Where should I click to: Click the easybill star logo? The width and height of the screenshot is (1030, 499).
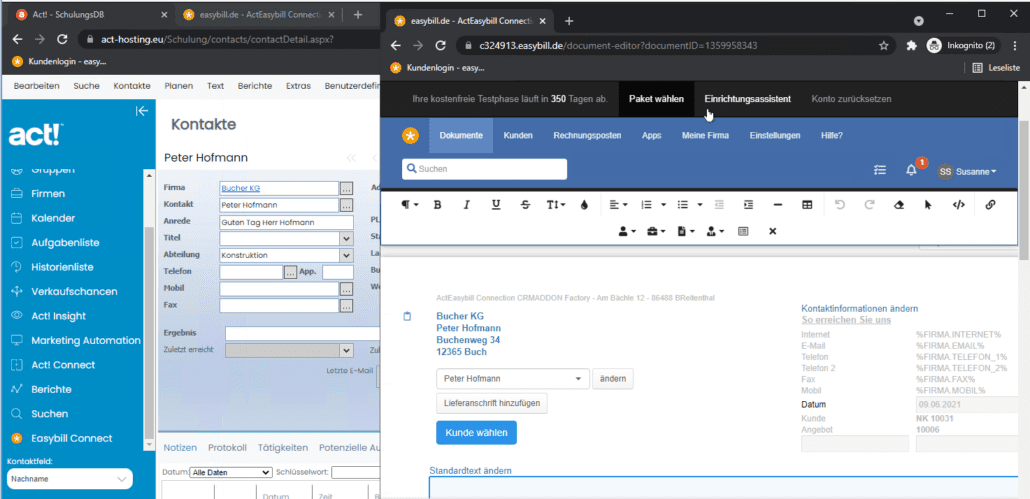[x=410, y=136]
